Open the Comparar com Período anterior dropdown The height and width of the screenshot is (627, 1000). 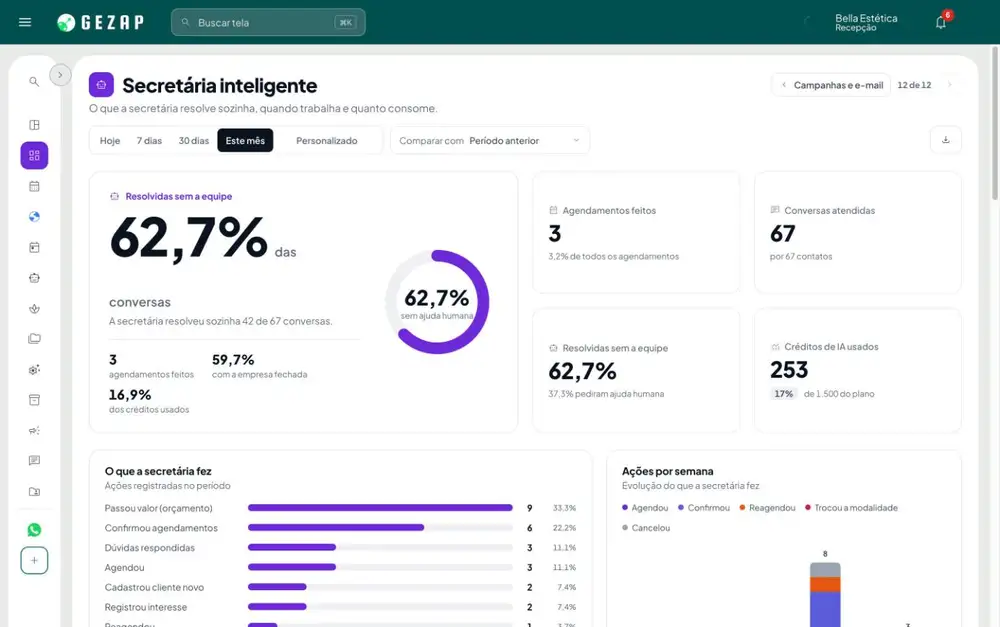490,140
